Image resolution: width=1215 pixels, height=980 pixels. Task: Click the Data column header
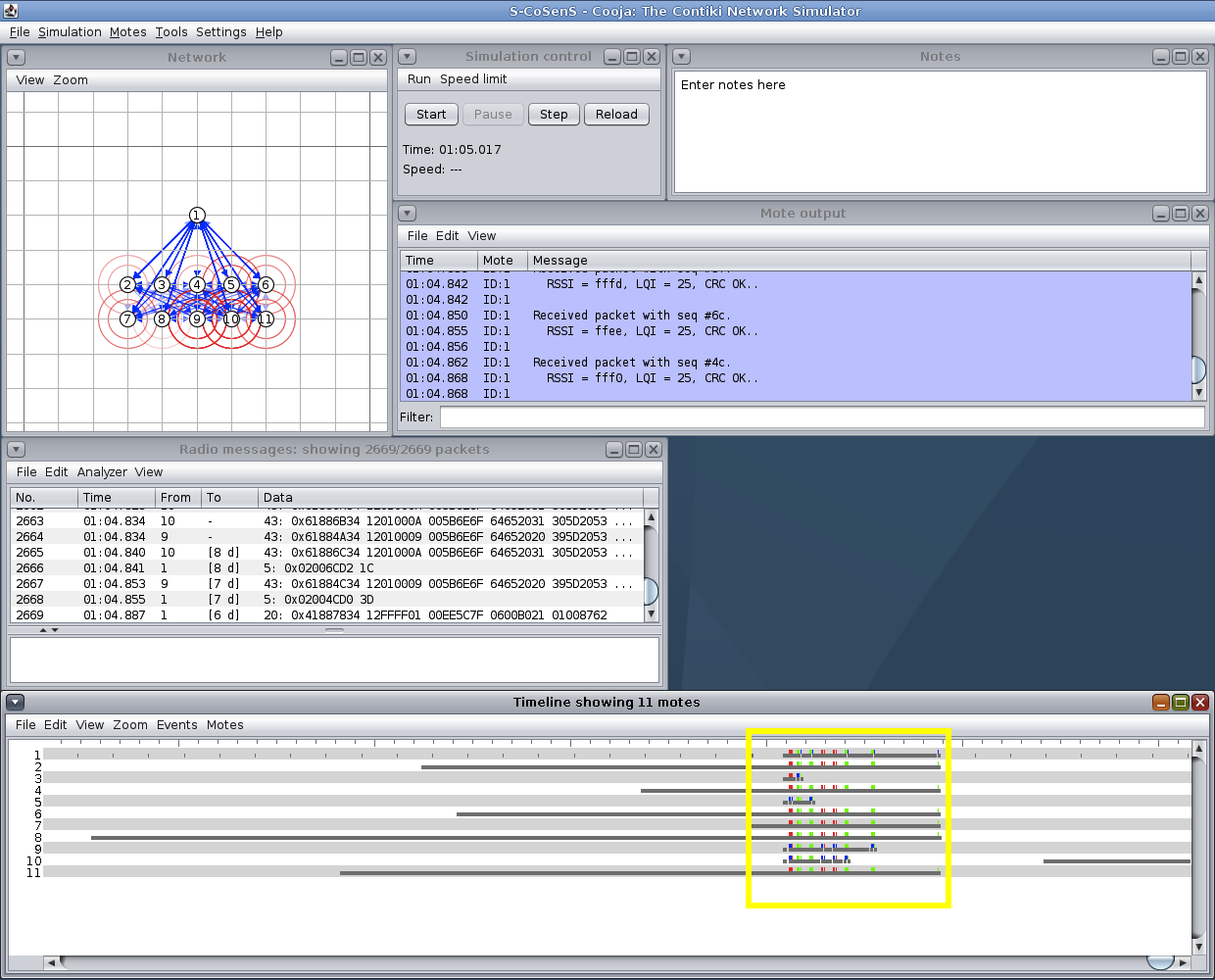(x=451, y=498)
